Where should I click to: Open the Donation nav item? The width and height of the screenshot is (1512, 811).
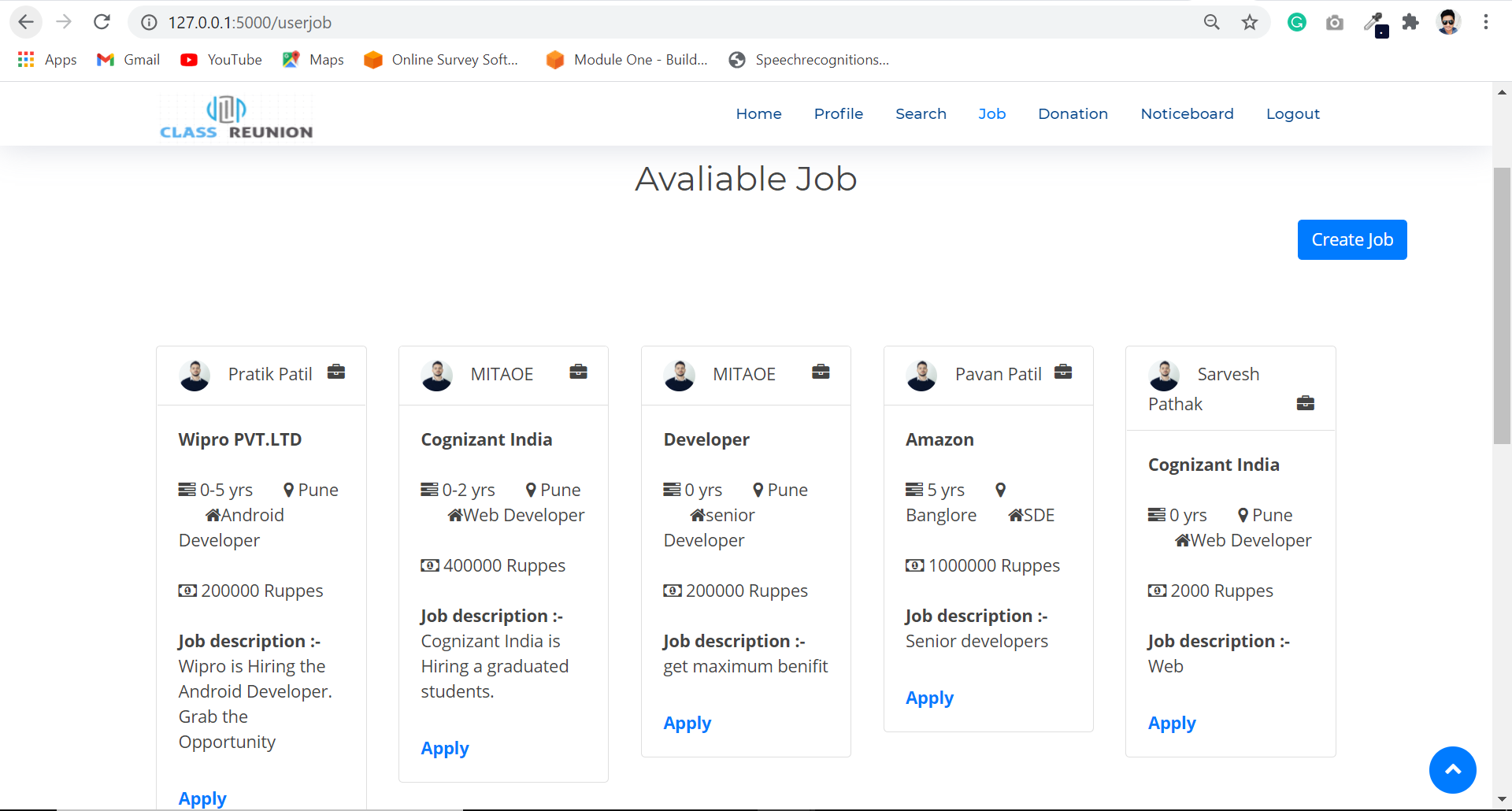pos(1073,114)
